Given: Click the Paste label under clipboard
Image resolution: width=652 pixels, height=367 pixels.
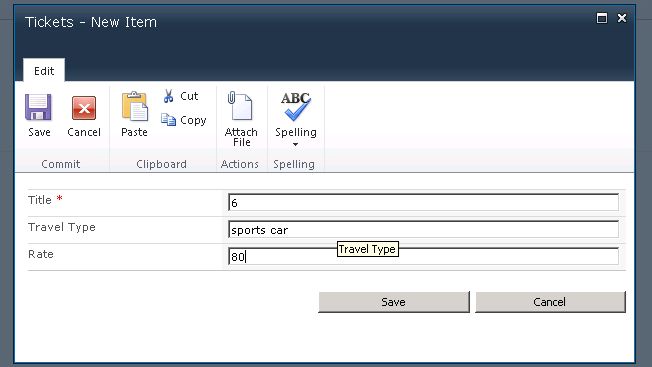Looking at the screenshot, I should [134, 132].
